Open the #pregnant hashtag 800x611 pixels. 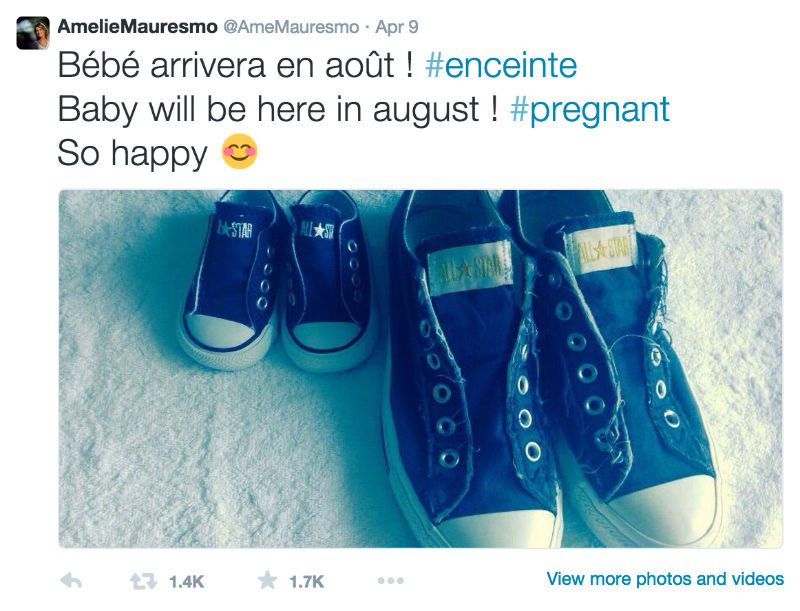590,110
